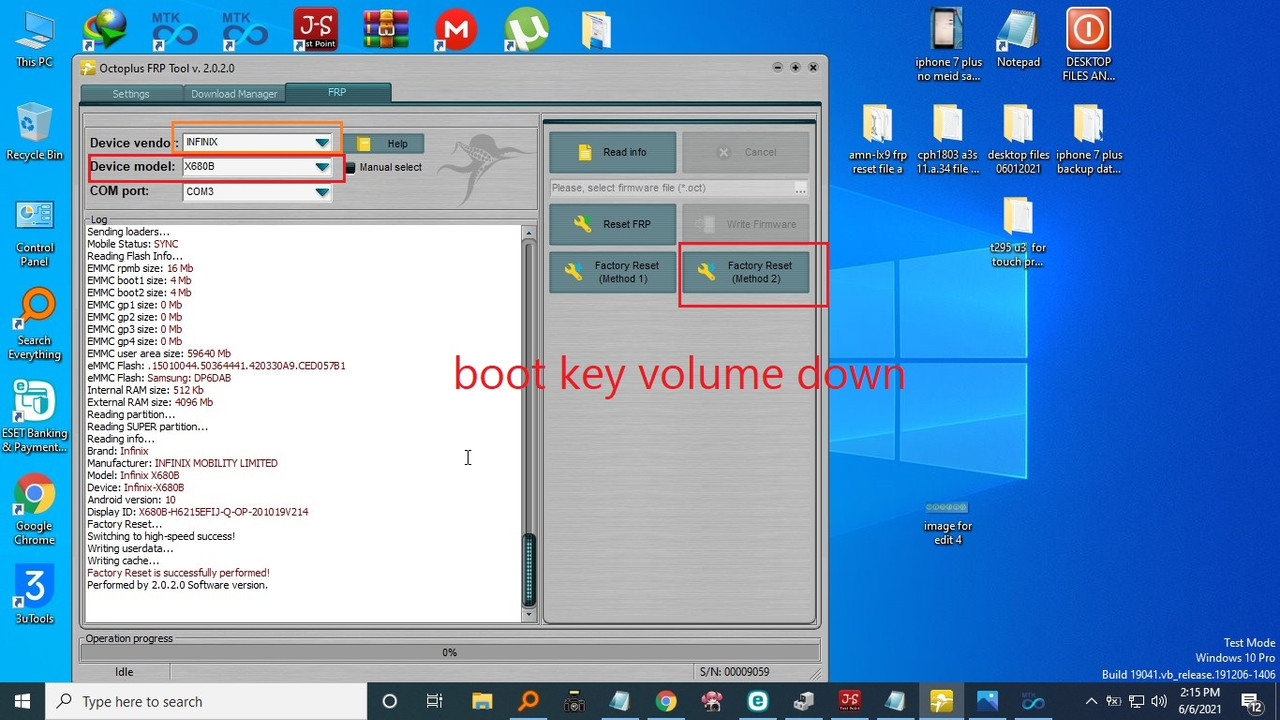Screen dimensions: 1280x720
Task: Click taskbar clock showing 2:15 PM
Action: pos(1199,701)
